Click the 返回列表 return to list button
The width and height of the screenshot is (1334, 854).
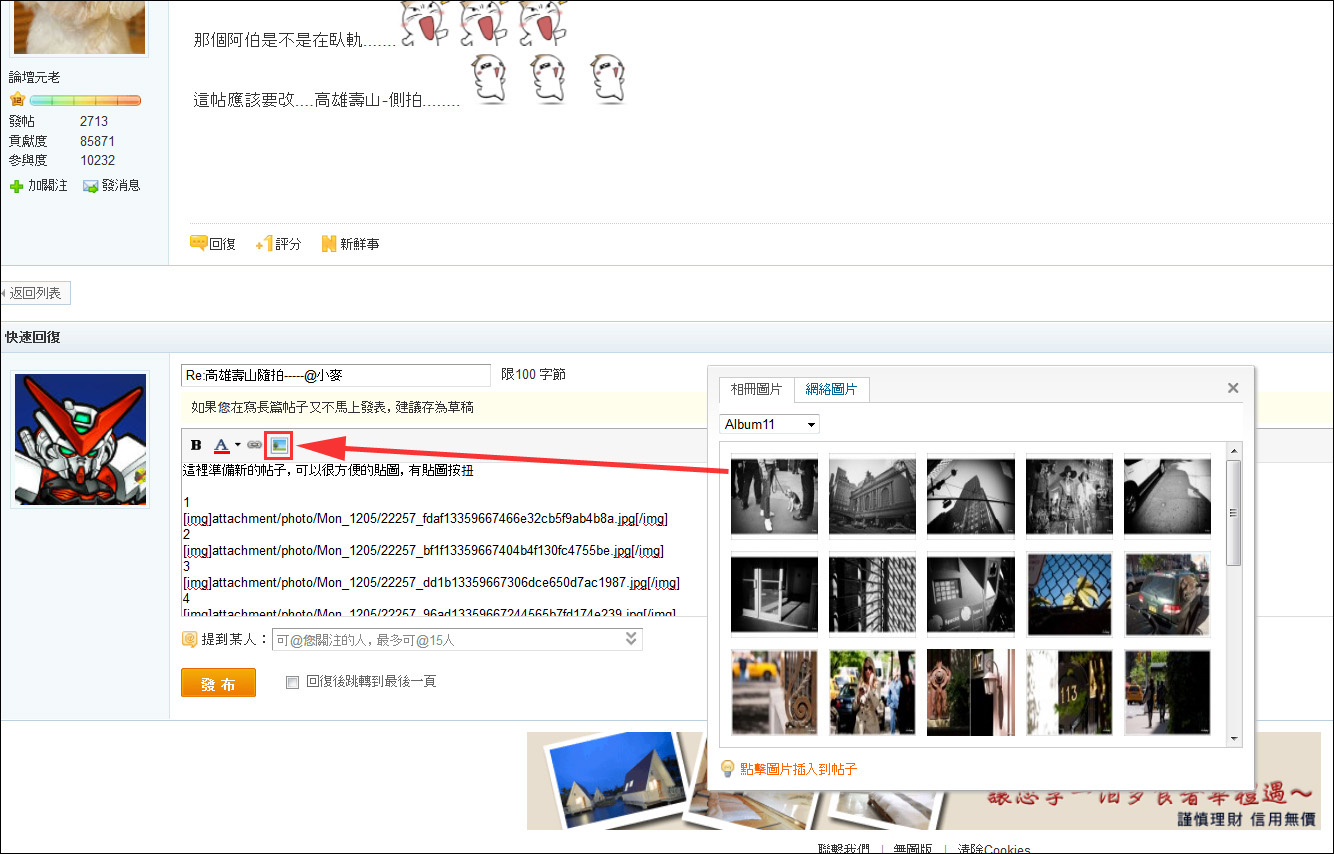point(35,293)
